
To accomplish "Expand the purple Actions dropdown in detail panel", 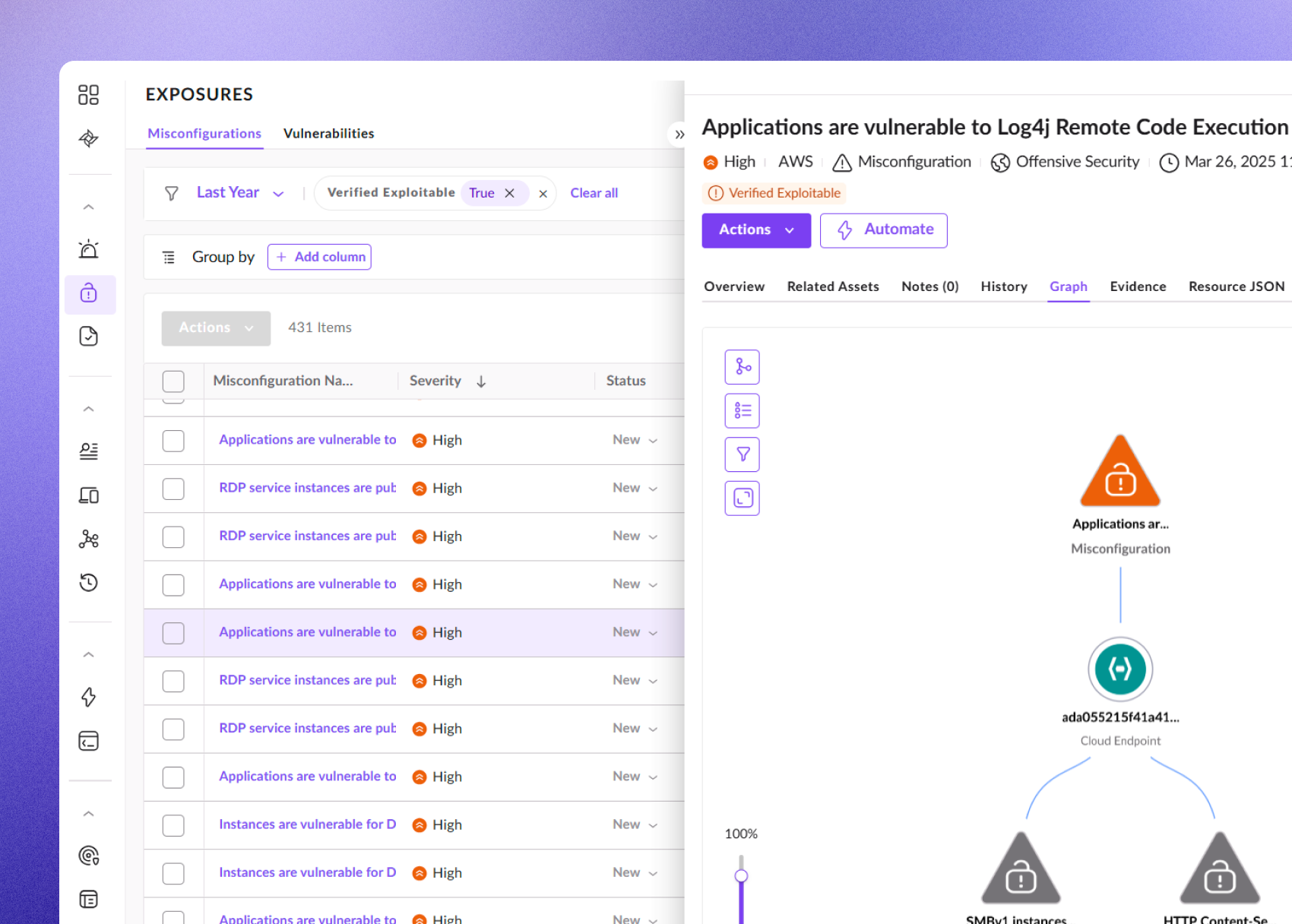I will pos(755,230).
